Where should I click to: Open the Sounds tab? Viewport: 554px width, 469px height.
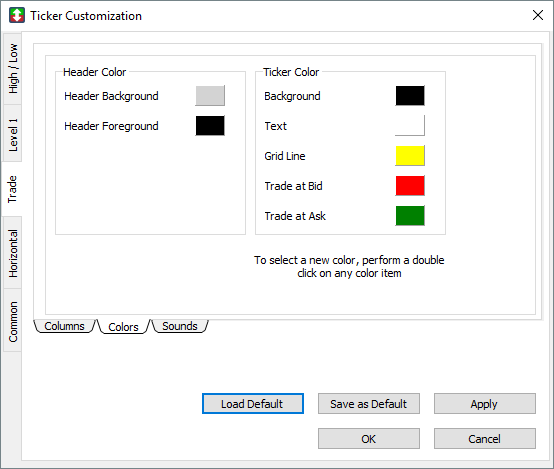tap(179, 326)
